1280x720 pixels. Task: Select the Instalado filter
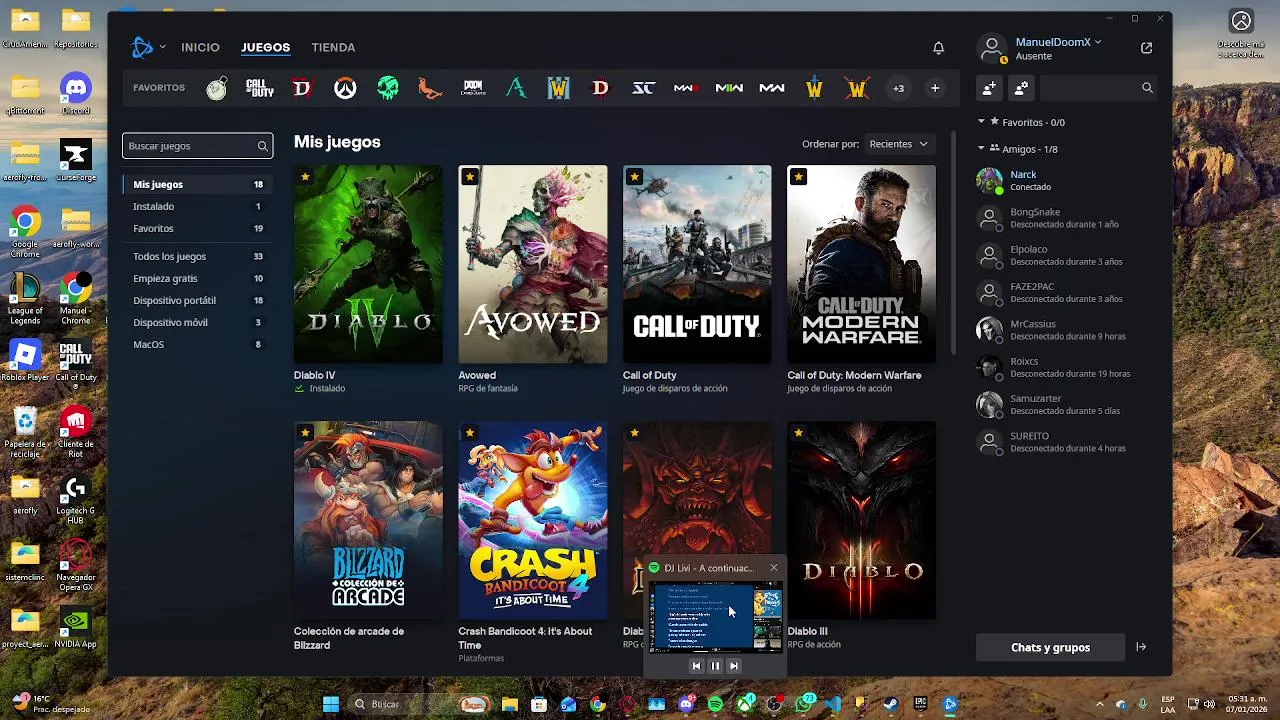pyautogui.click(x=198, y=206)
